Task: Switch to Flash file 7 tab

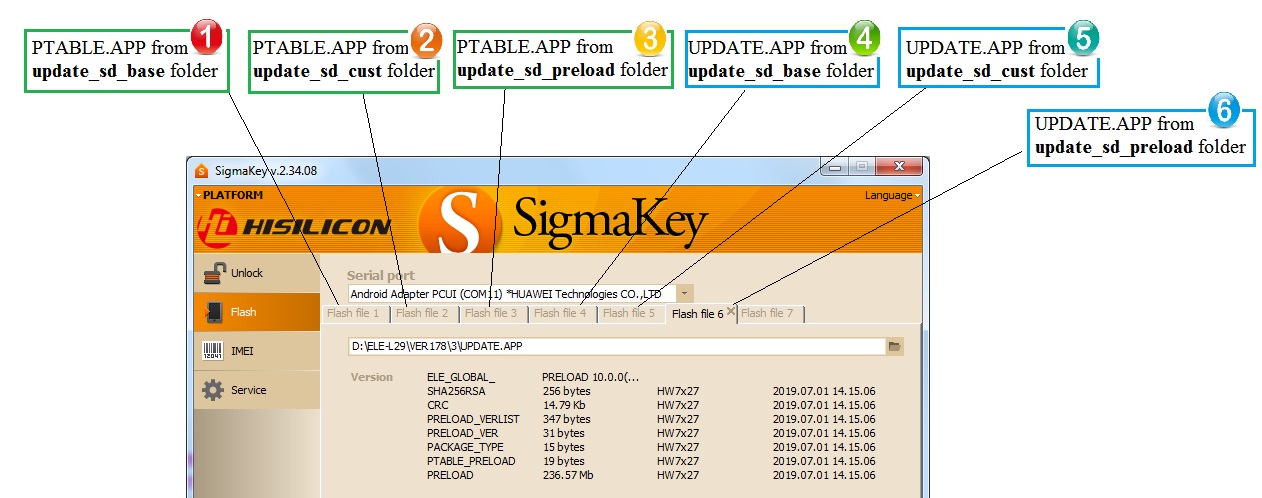Action: pyautogui.click(x=770, y=313)
